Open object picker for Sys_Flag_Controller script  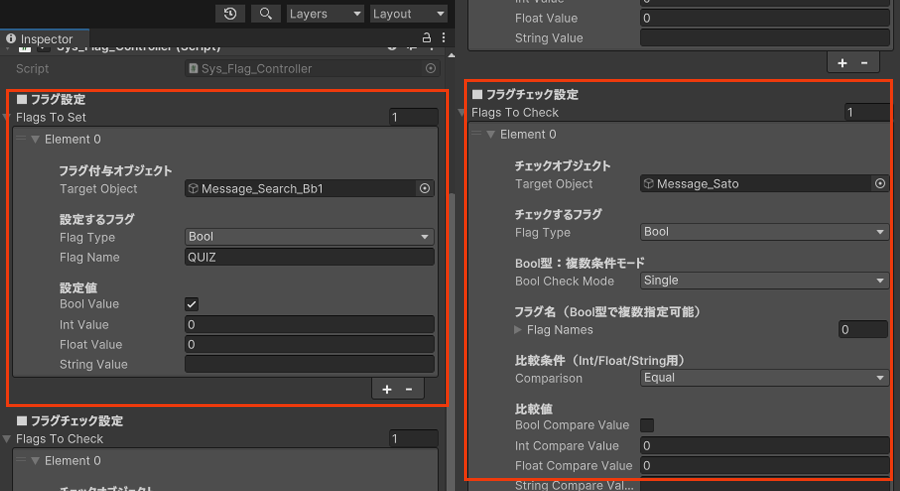pos(431,68)
